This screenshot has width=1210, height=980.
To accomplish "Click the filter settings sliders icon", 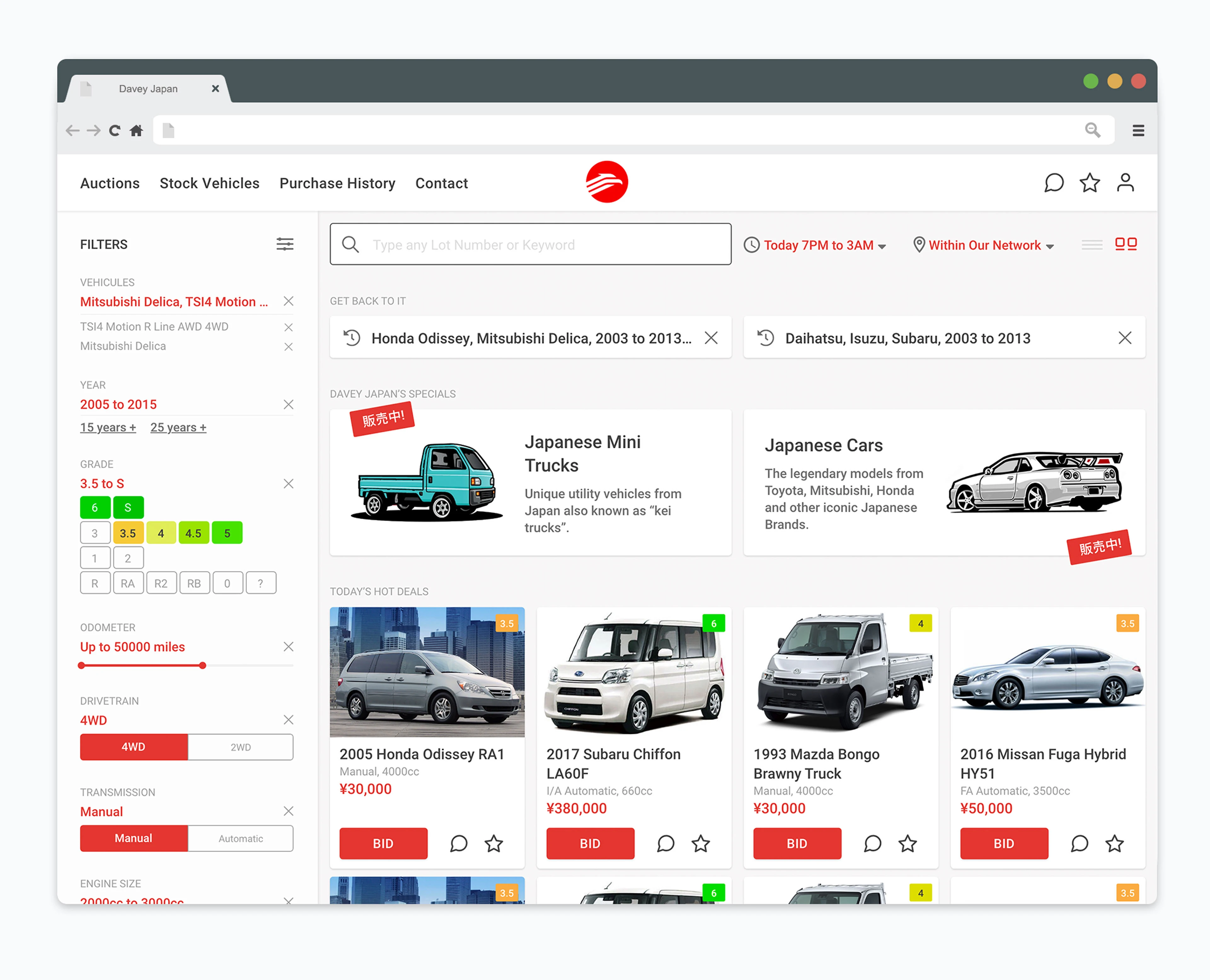I will pyautogui.click(x=285, y=244).
